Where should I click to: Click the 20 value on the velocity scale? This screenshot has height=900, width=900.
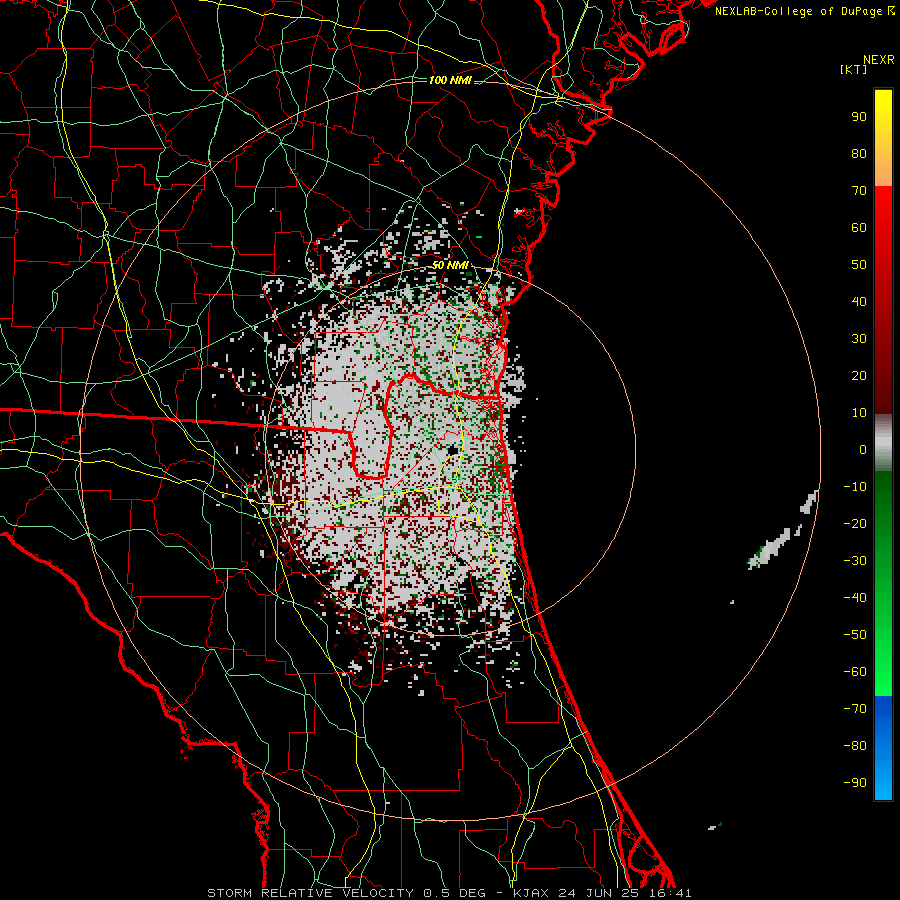pos(859,375)
